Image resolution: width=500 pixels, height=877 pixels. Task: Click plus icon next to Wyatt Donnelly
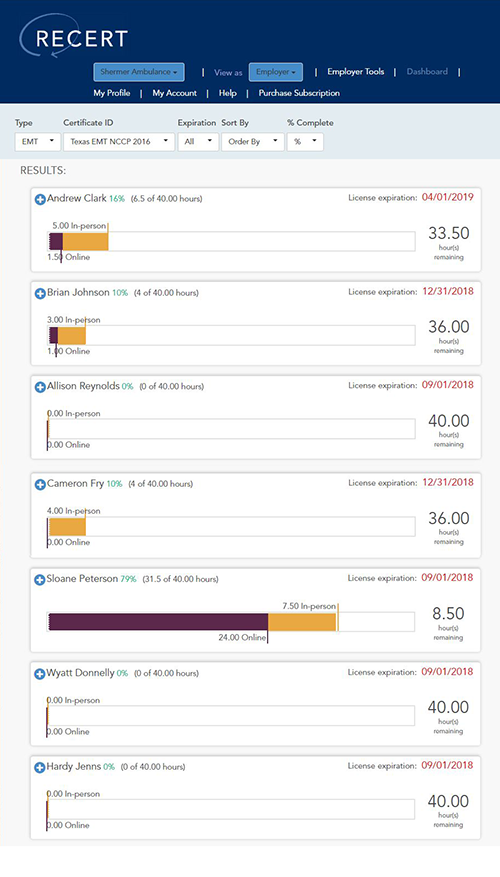pos(40,674)
